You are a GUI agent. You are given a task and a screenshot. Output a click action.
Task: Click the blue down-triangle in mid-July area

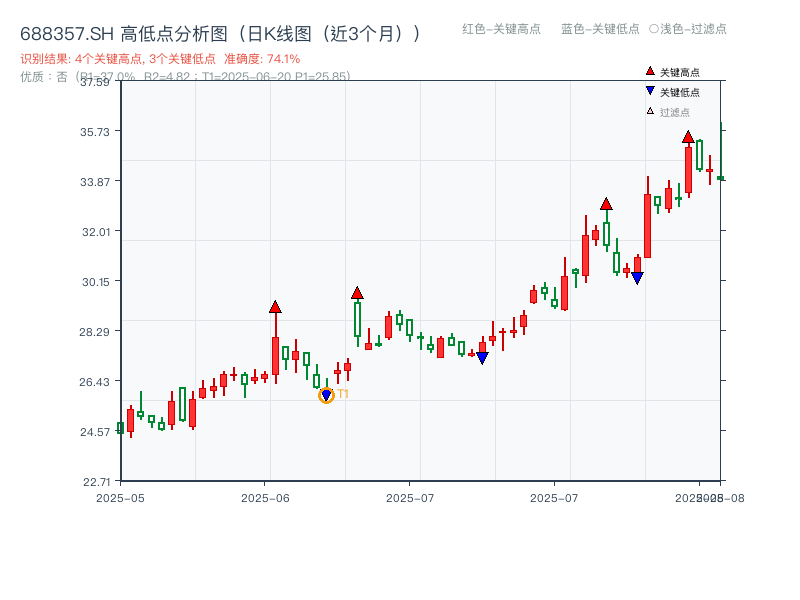pos(481,356)
